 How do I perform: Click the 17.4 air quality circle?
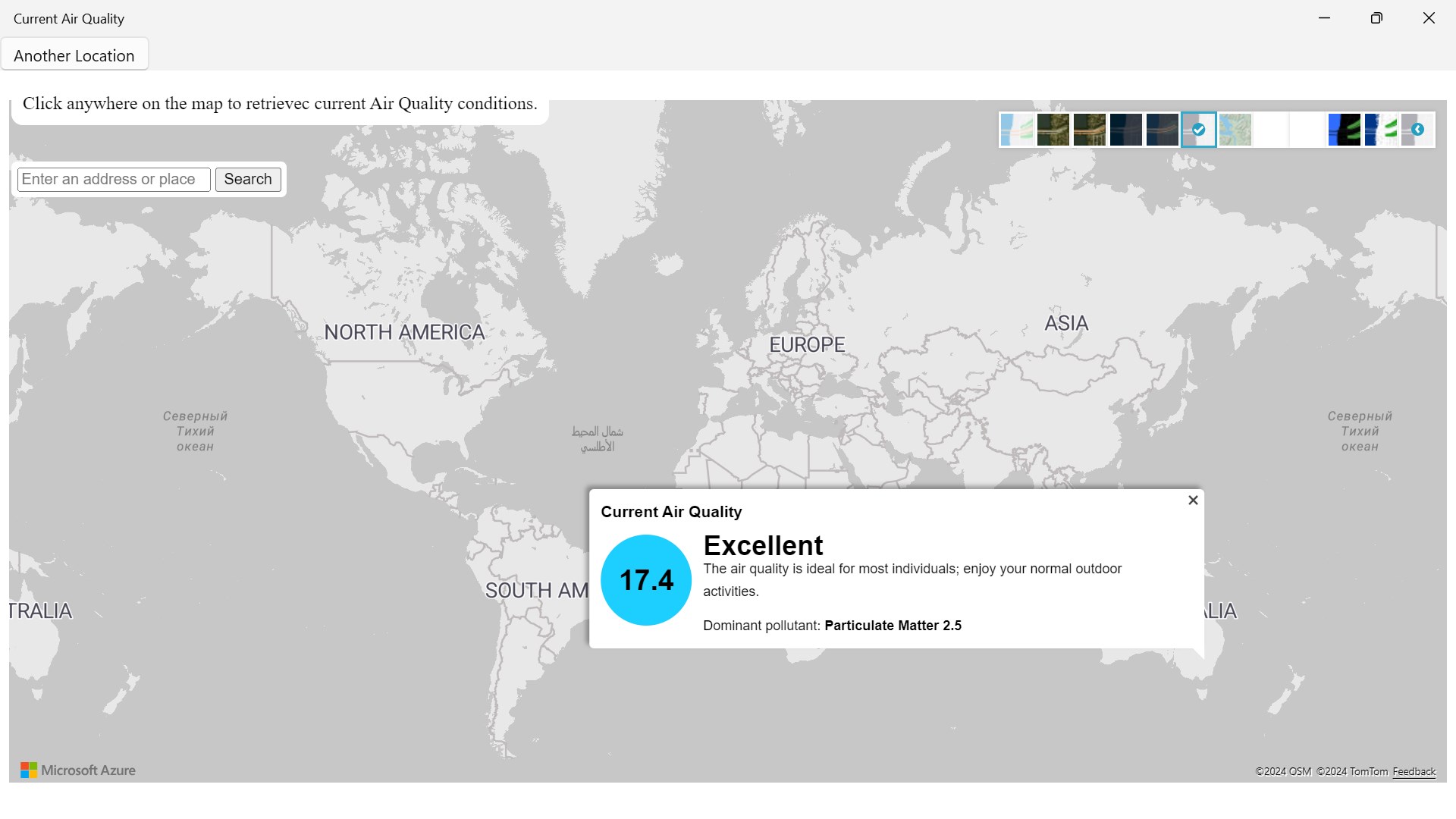tap(646, 580)
